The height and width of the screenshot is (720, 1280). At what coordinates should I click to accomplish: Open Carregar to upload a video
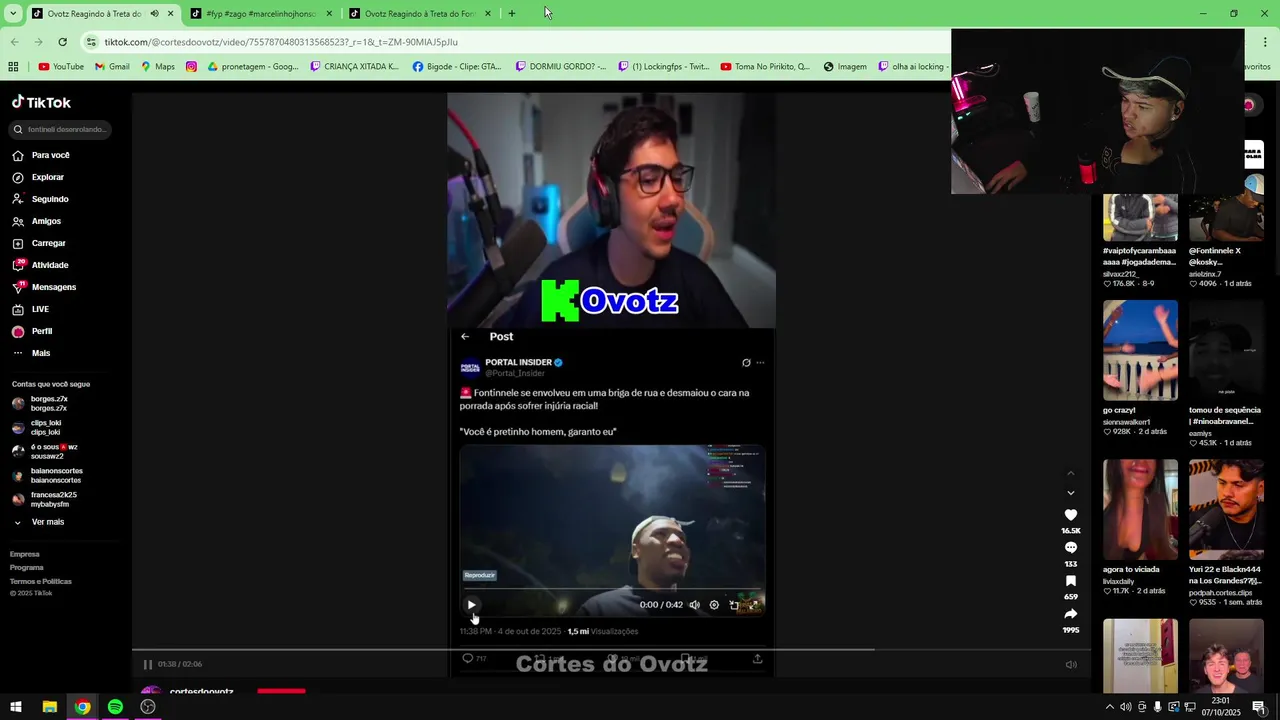(48, 243)
